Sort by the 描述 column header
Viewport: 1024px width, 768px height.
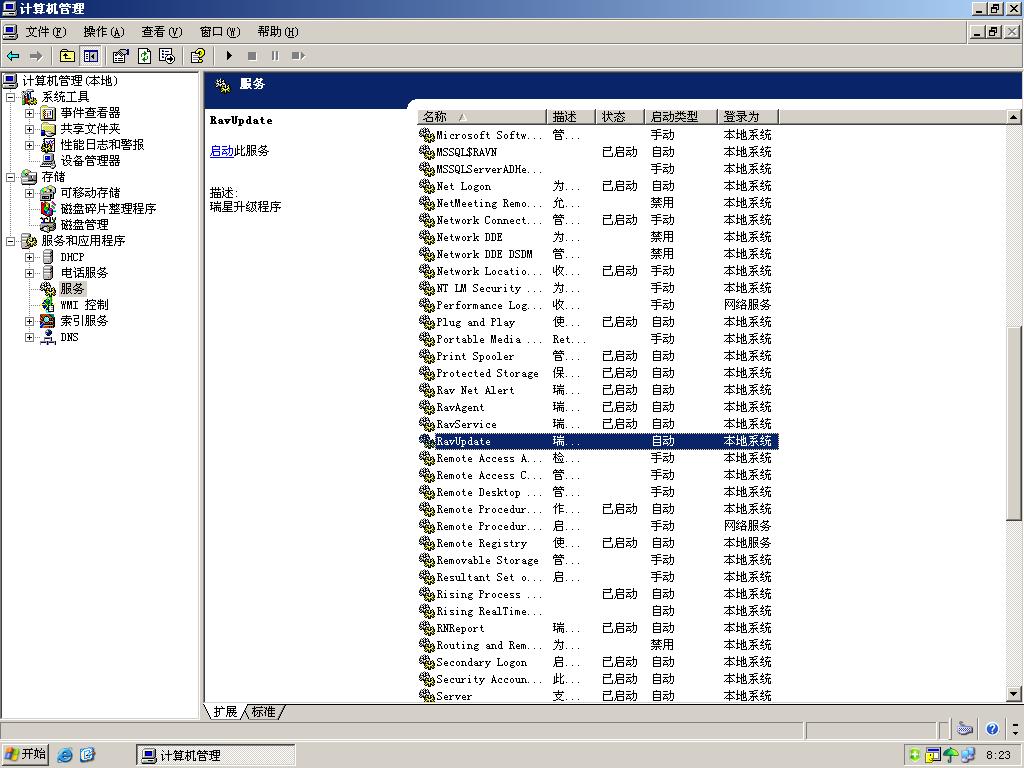pyautogui.click(x=570, y=117)
